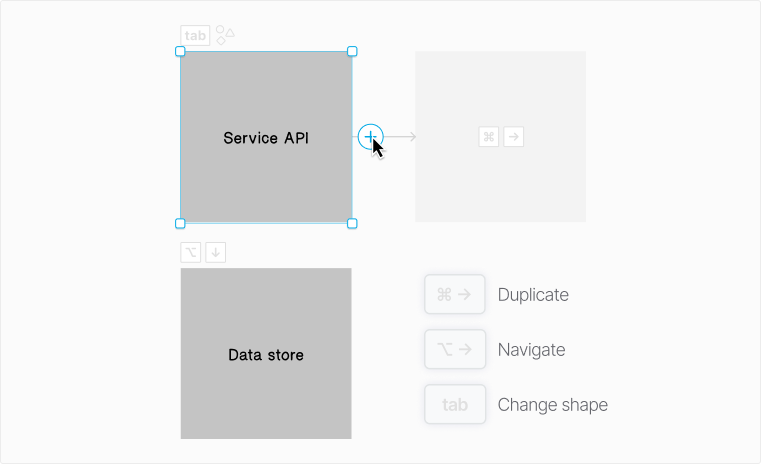Select the Service API shape

[266, 137]
